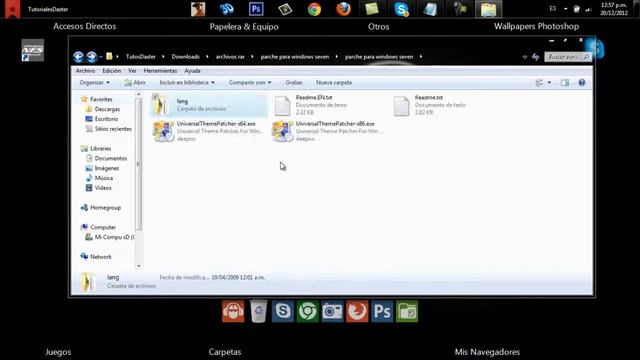Screen dimensions: 640x360
Task: Toggle the preview pane icon
Action: pyautogui.click(x=565, y=82)
